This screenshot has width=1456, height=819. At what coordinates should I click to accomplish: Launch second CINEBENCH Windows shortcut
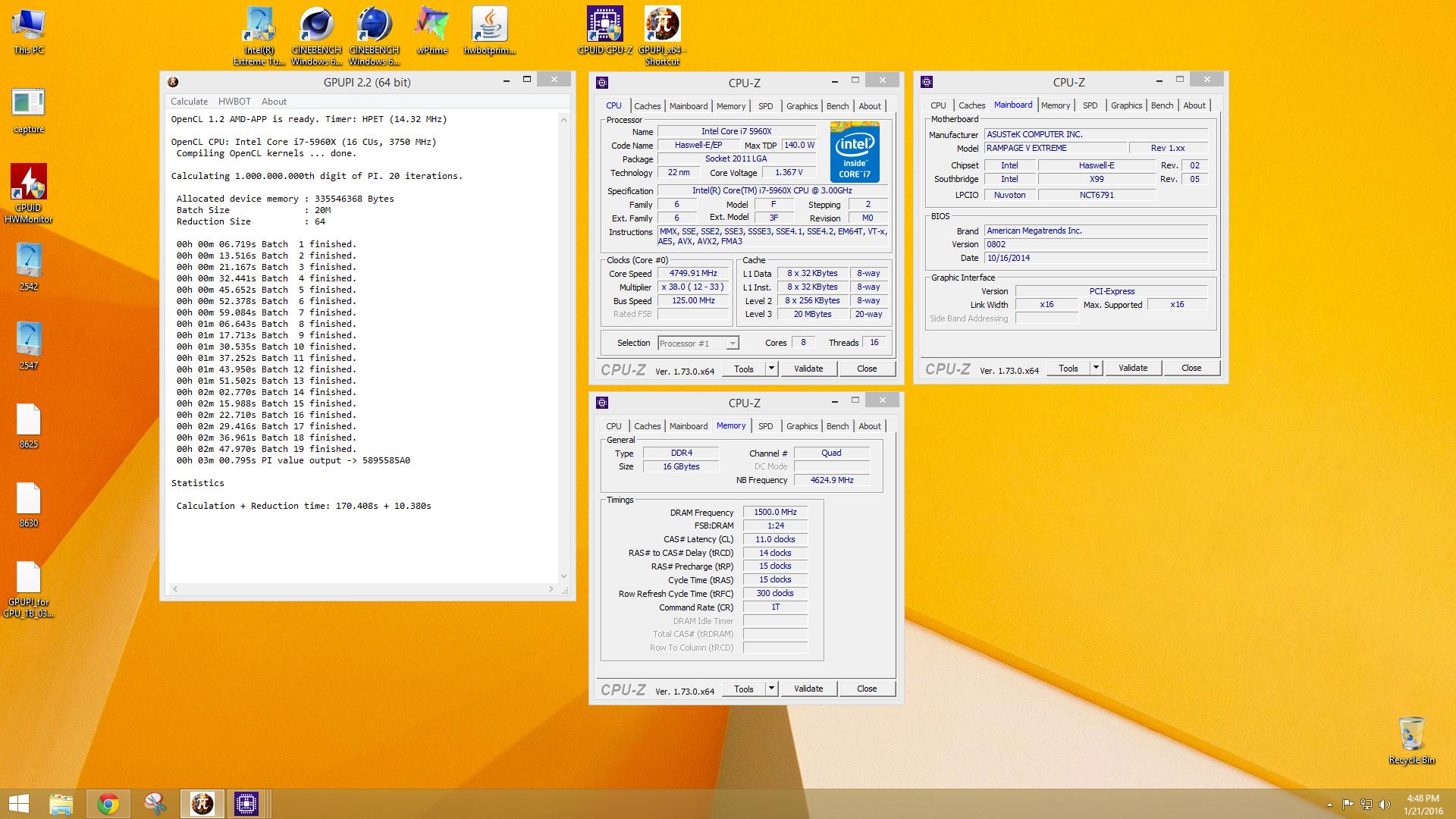(x=375, y=36)
